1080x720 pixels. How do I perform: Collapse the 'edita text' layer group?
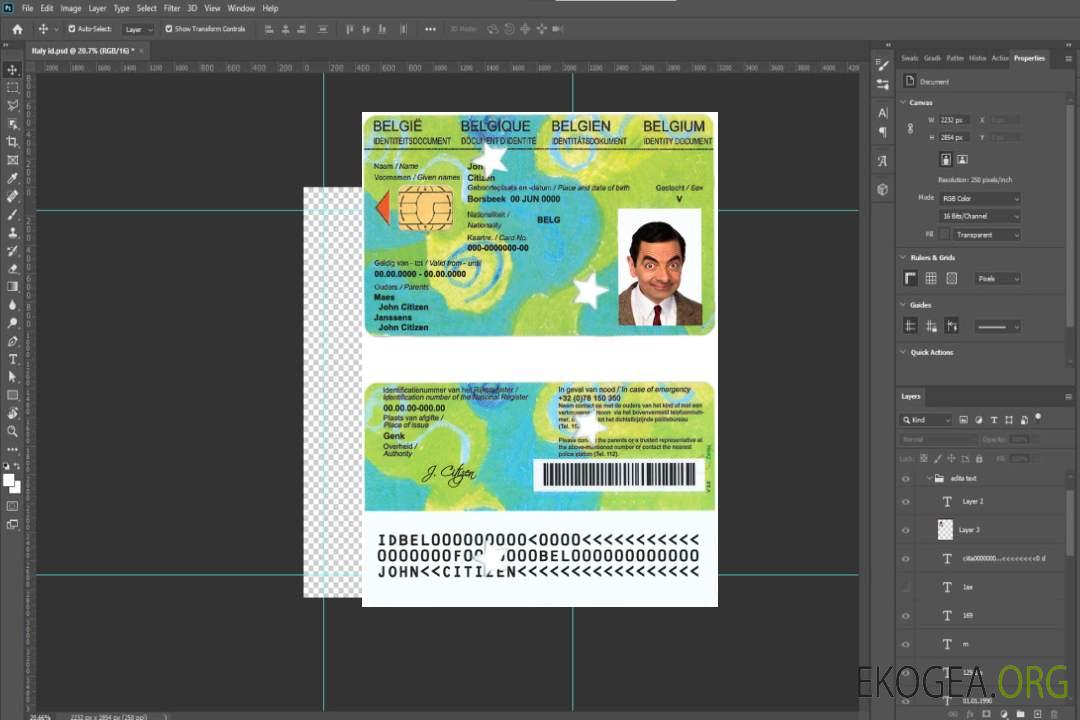(929, 478)
